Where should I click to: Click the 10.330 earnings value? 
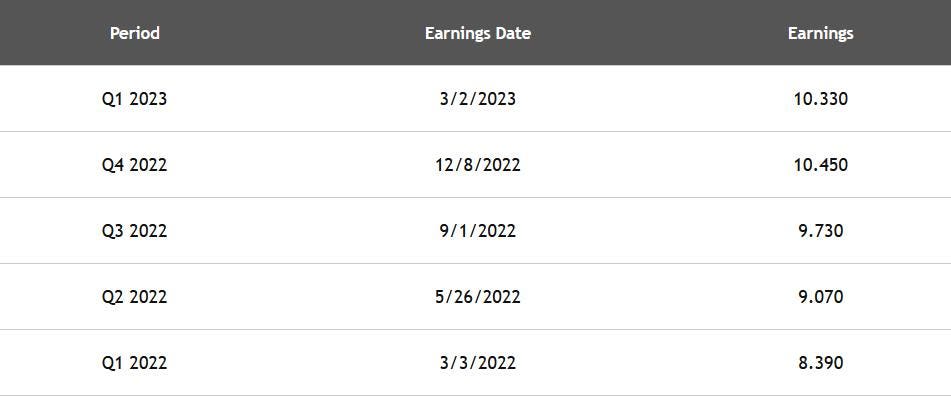coord(821,99)
